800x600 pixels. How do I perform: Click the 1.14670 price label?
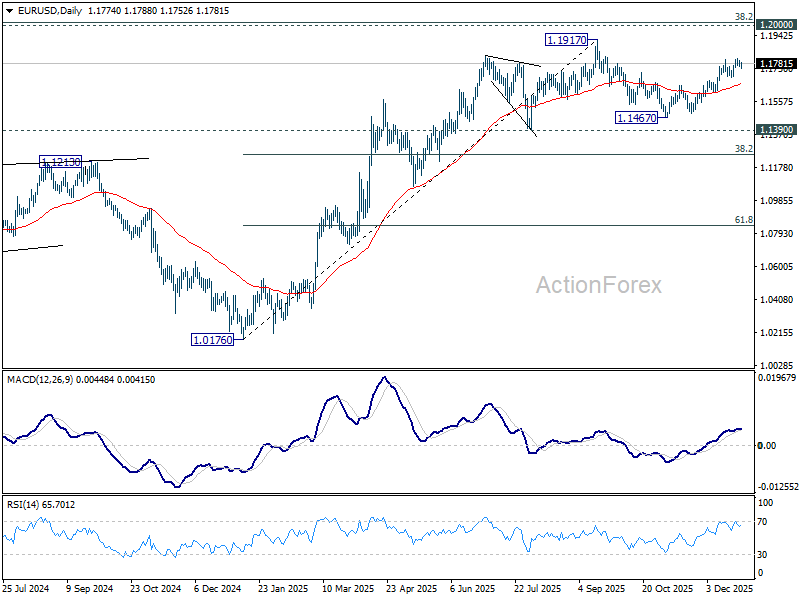pyautogui.click(x=637, y=118)
